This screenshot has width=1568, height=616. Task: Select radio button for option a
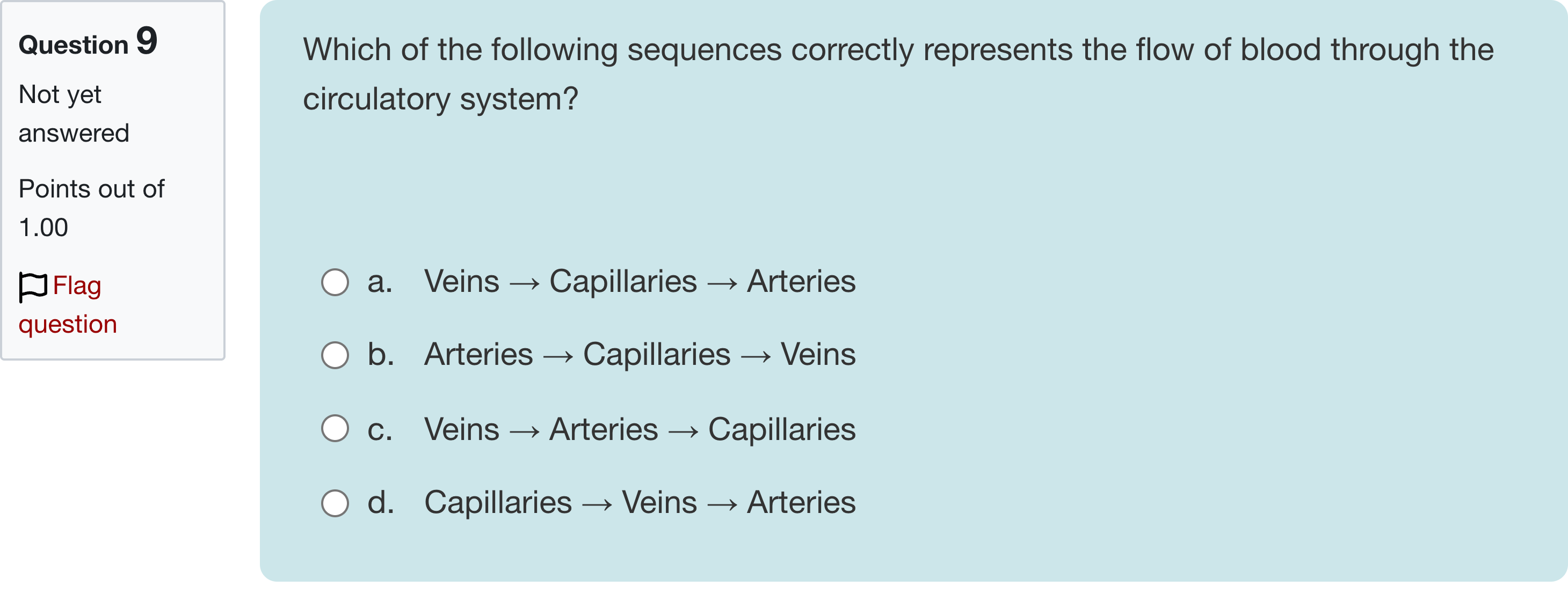pos(335,282)
